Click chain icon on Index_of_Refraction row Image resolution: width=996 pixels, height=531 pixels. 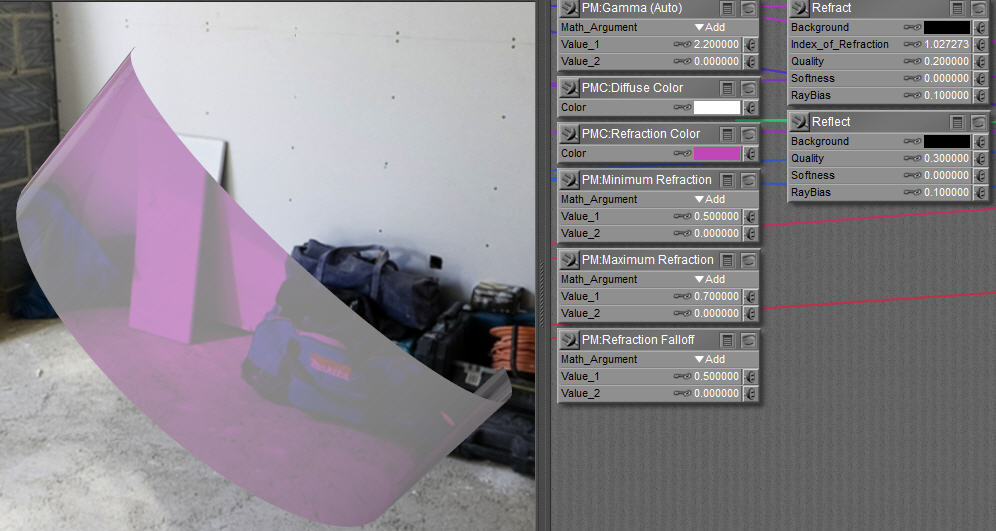[x=912, y=44]
